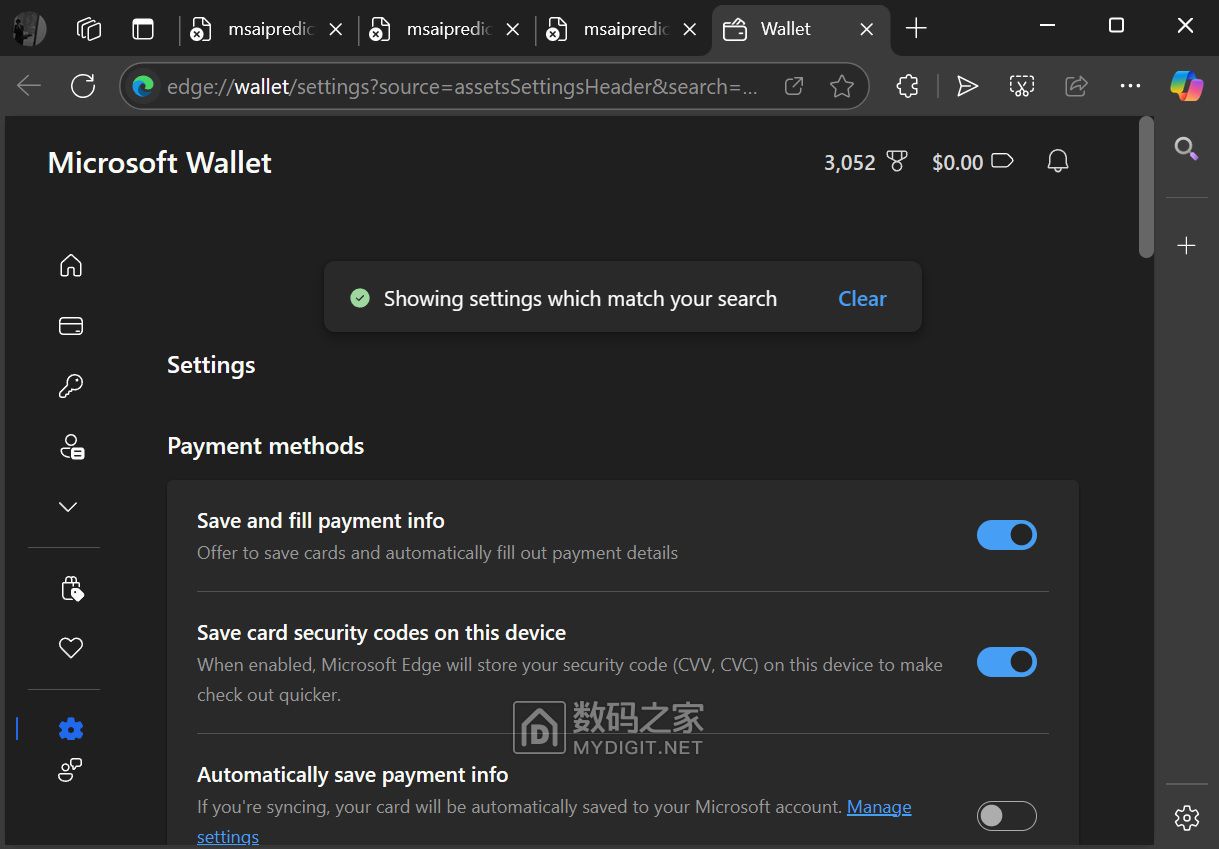
Task: Click 'Save and fill payment info' label
Action: point(321,521)
